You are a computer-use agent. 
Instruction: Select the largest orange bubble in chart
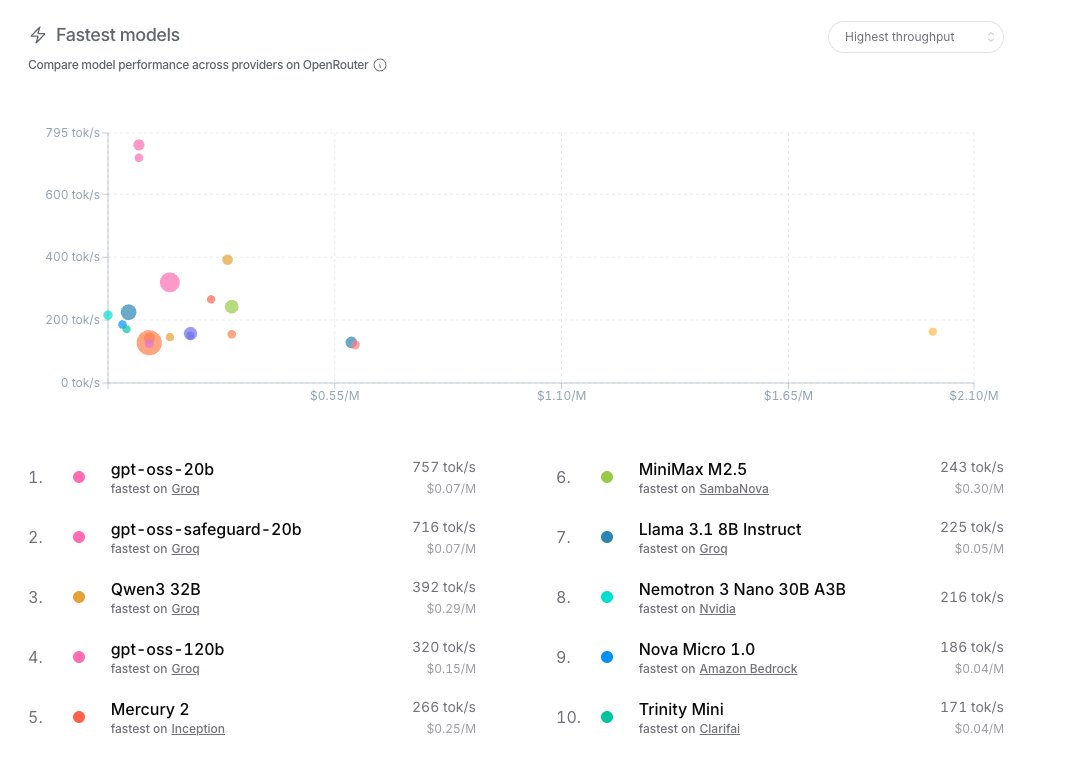[x=149, y=342]
